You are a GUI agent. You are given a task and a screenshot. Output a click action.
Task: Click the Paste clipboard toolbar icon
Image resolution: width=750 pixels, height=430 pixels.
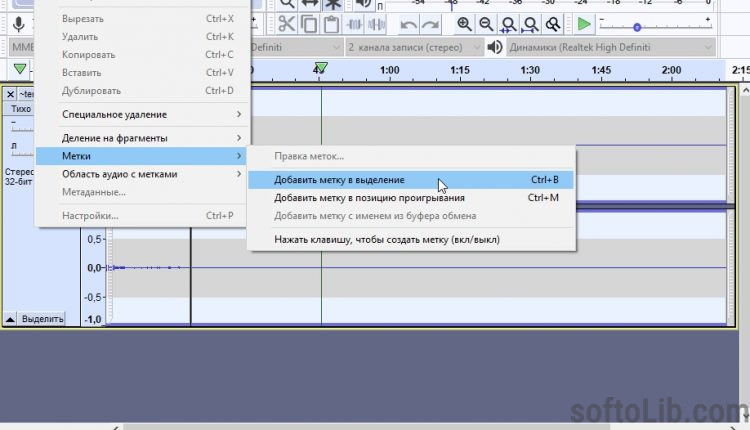331,24
